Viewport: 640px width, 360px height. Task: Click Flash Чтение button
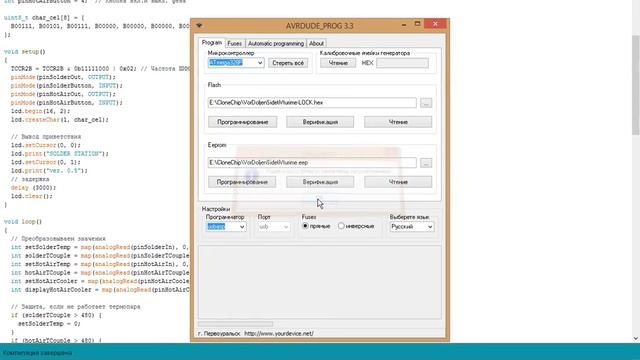398,122
